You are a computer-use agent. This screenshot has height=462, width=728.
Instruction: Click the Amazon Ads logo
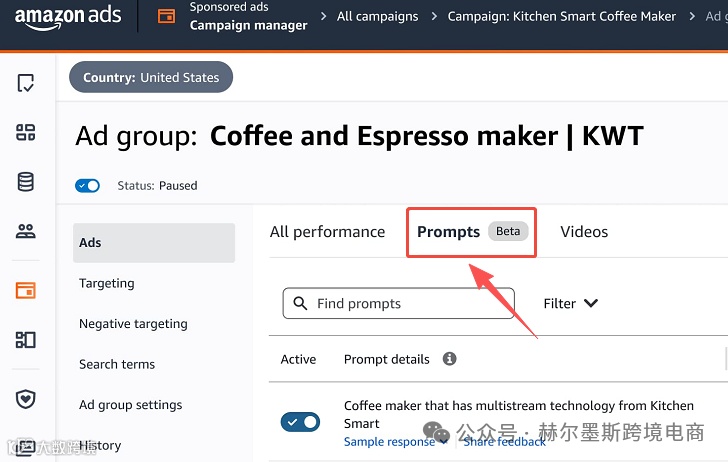point(68,17)
